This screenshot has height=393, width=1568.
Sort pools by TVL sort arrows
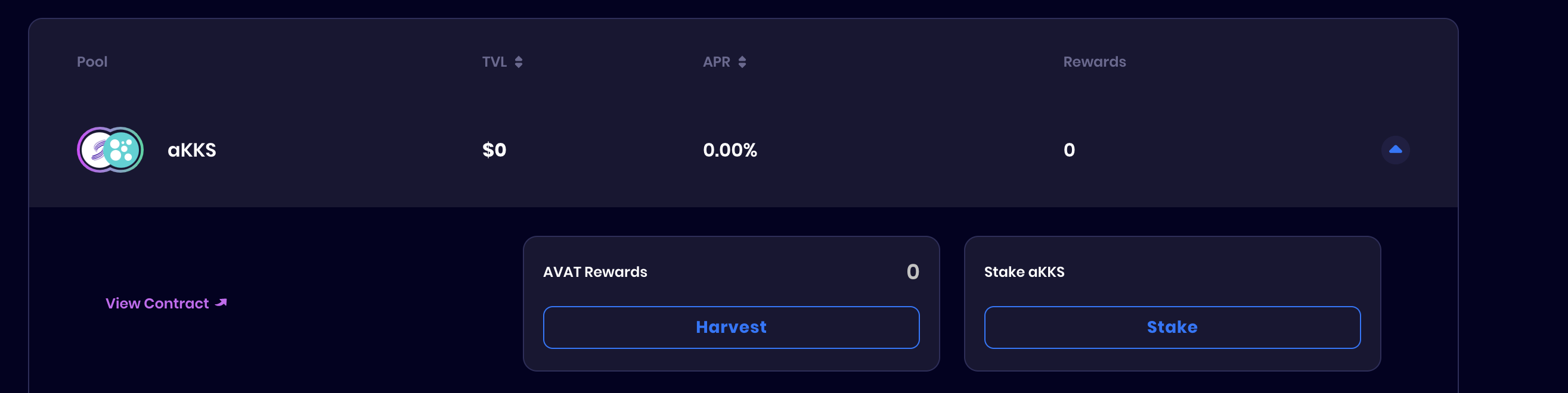pos(519,62)
